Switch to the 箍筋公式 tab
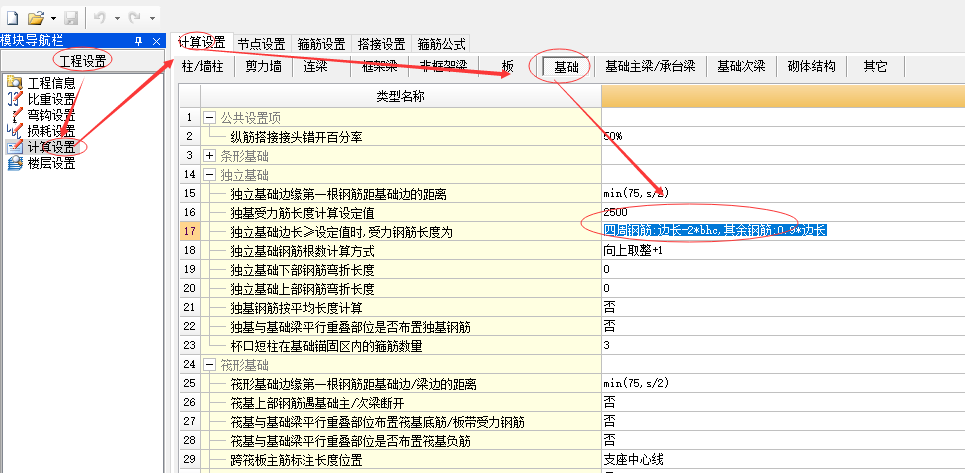The width and height of the screenshot is (965, 473). [441, 44]
